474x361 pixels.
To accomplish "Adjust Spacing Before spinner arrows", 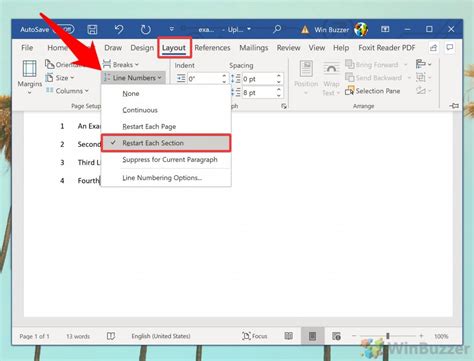I will [279, 79].
